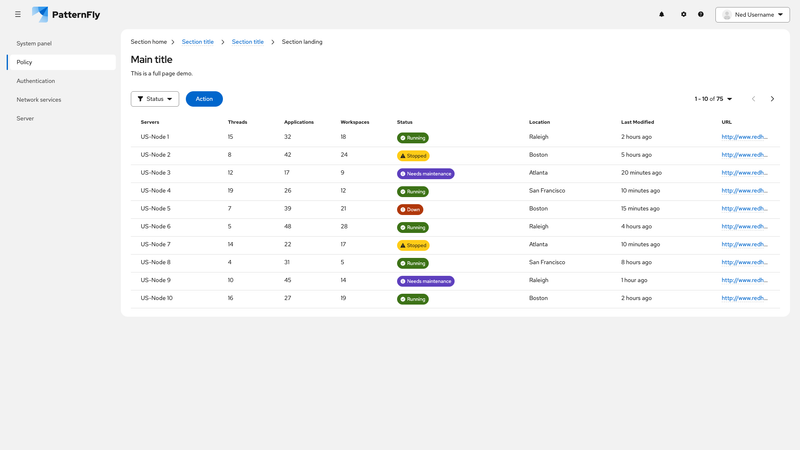Click Stopped status badge for US-Node 2
This screenshot has width=800, height=450.
[x=413, y=156]
